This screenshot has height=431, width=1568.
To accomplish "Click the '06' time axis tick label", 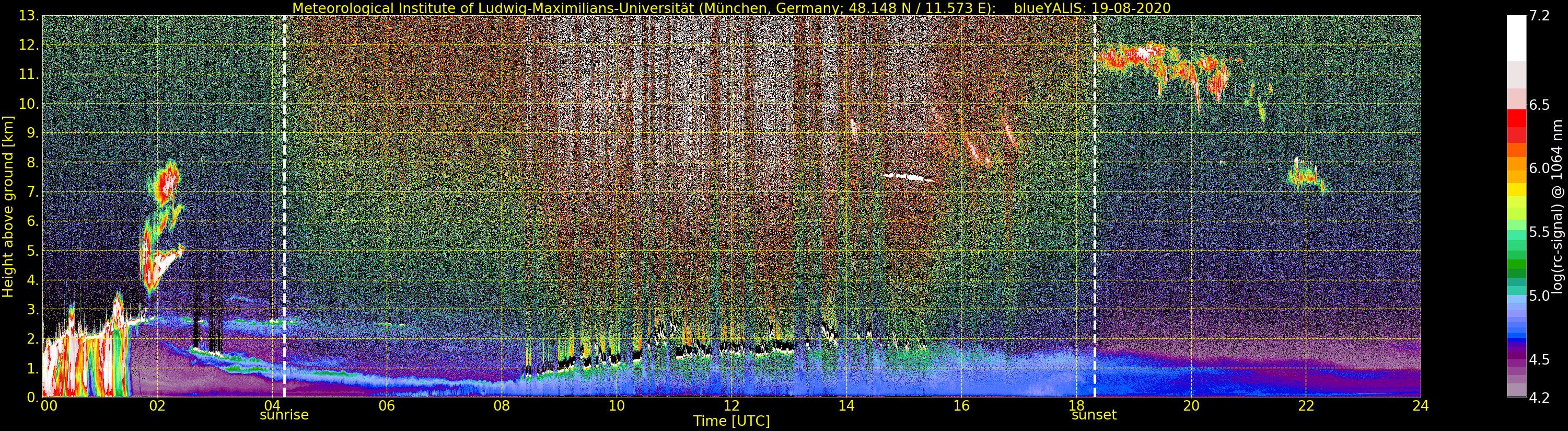I will coord(387,405).
